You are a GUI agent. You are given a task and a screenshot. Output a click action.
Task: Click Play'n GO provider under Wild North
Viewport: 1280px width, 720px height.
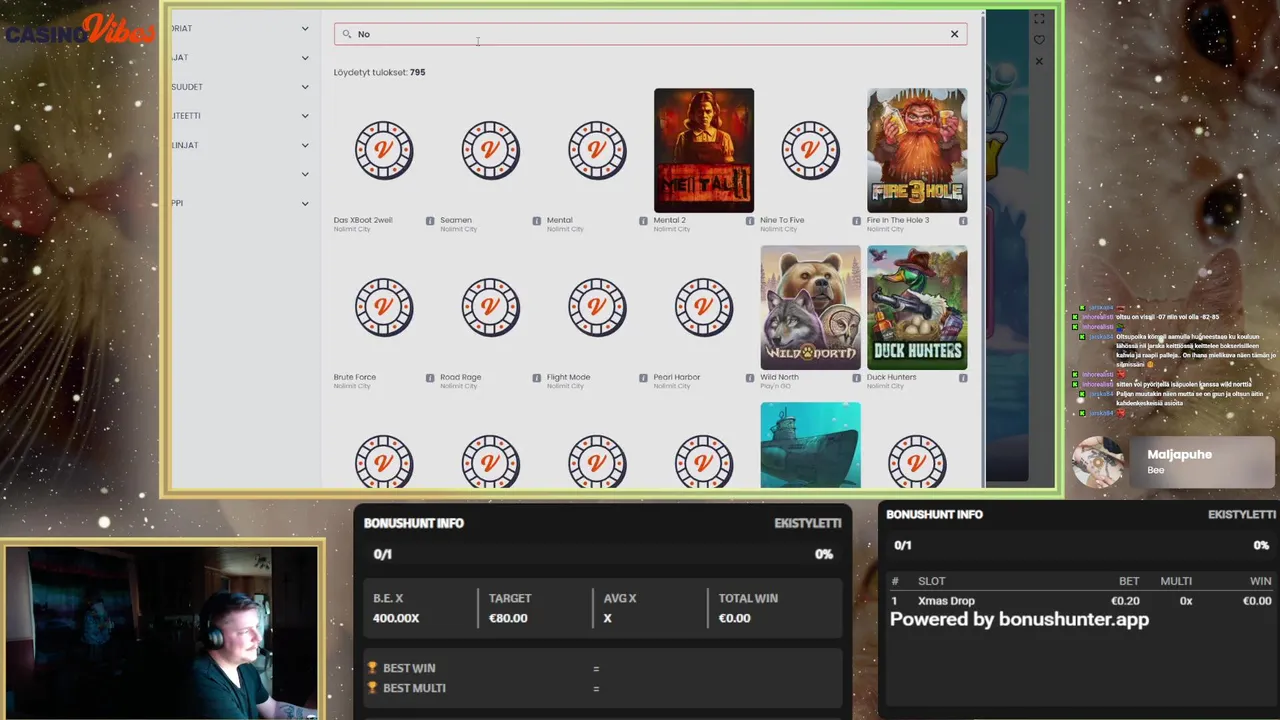pyautogui.click(x=775, y=386)
